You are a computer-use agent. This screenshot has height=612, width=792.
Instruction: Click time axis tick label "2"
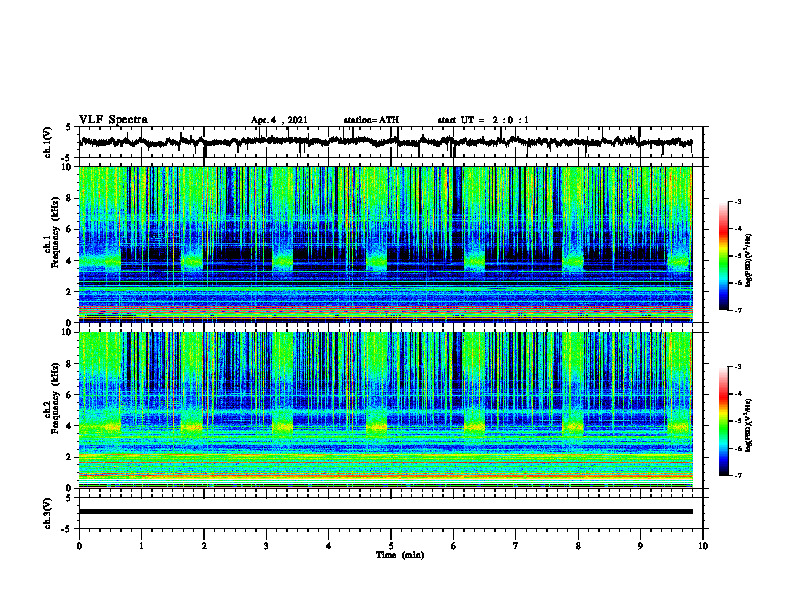tap(204, 546)
